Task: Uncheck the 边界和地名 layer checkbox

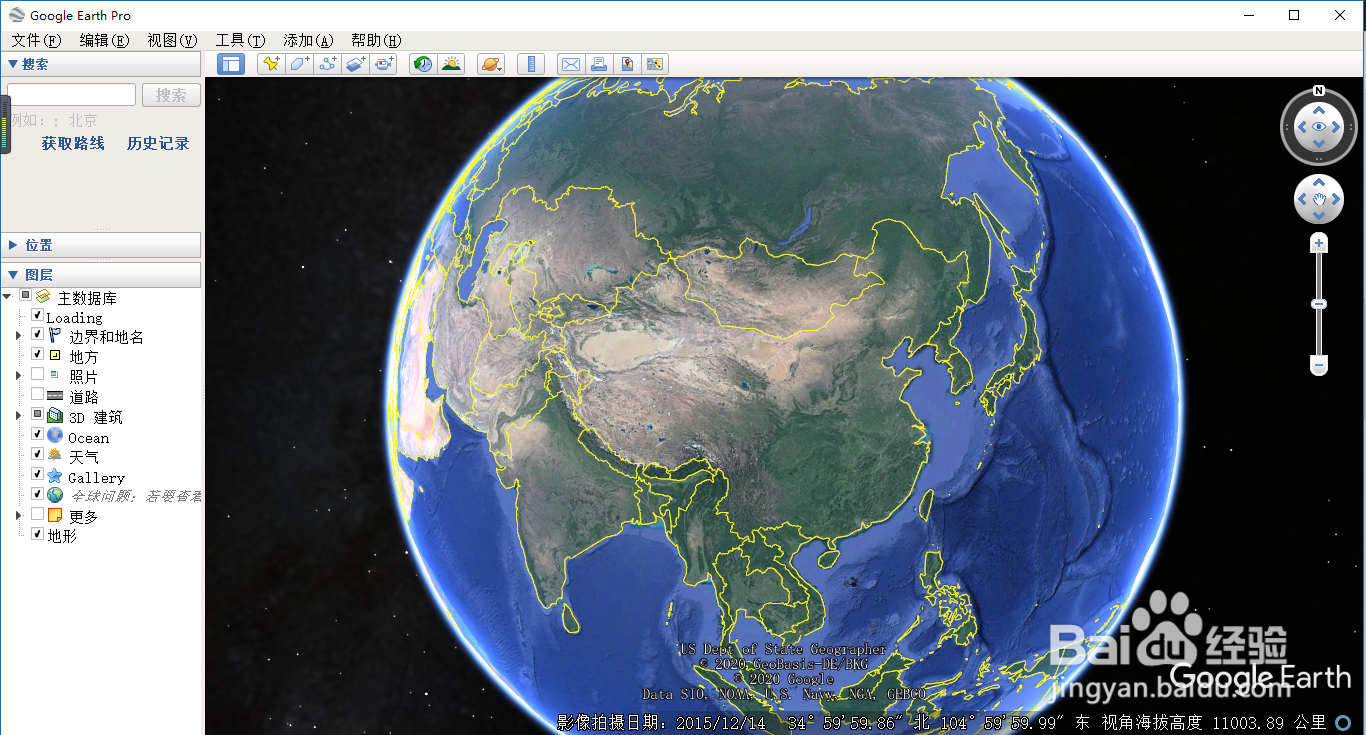Action: tap(37, 334)
